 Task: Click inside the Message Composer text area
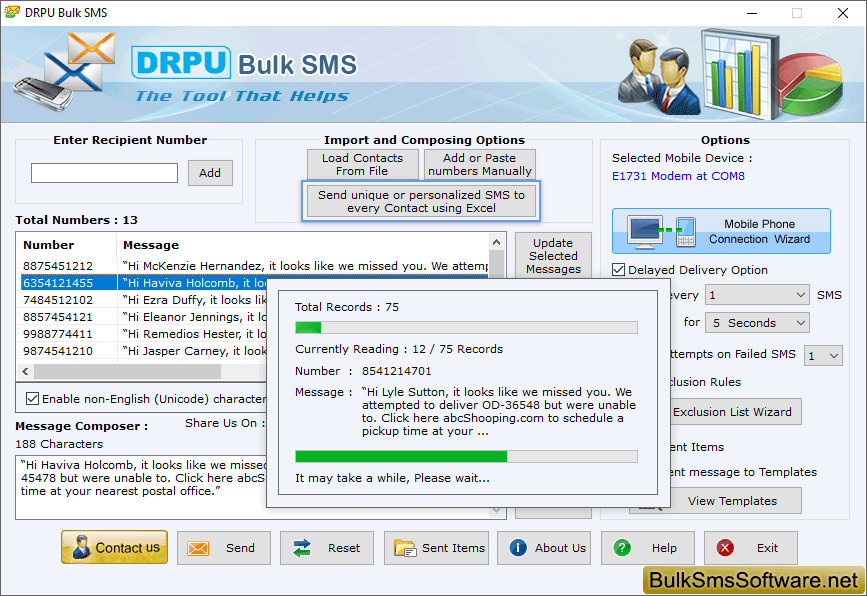(x=141, y=487)
